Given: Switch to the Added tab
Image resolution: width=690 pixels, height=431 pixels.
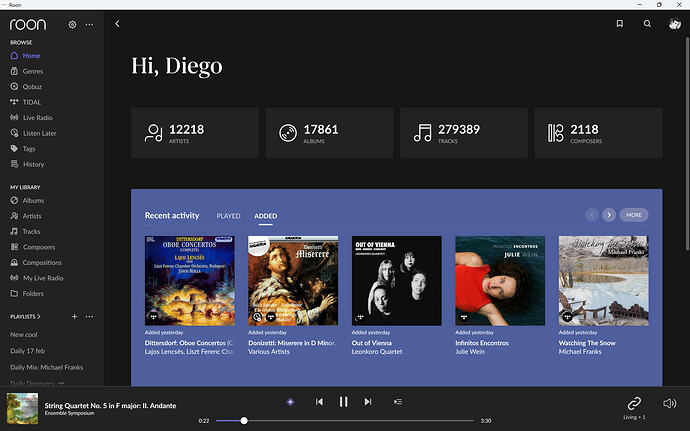Looking at the screenshot, I should [x=265, y=216].
